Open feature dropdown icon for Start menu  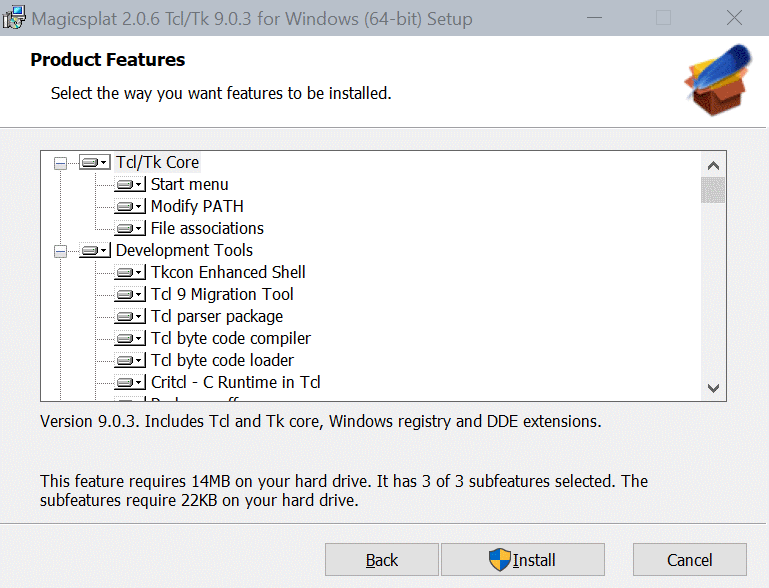point(130,184)
